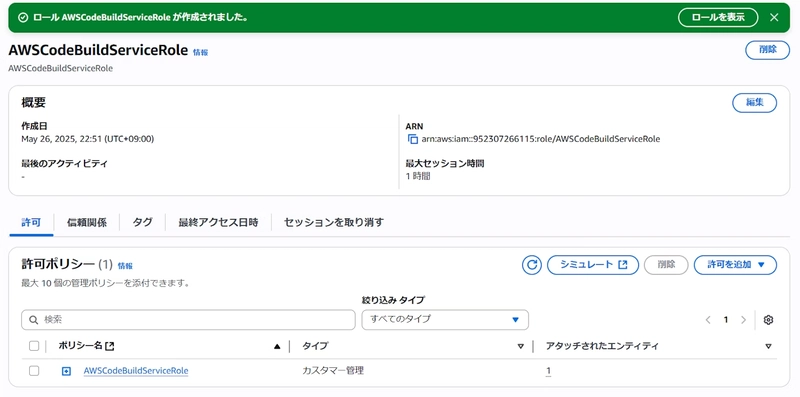Open policy table settings gear
Screen dimensions: 800x397
pyautogui.click(x=768, y=320)
